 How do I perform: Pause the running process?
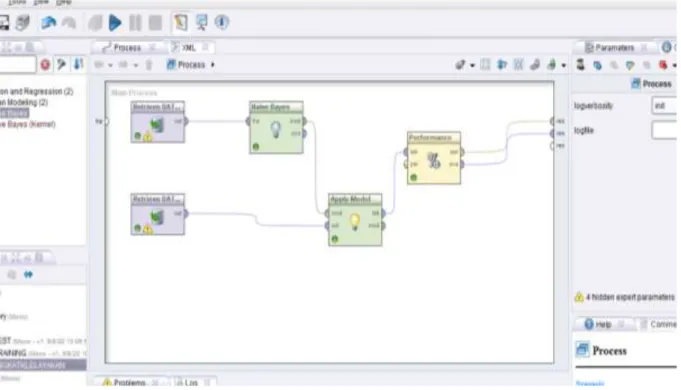(135, 23)
